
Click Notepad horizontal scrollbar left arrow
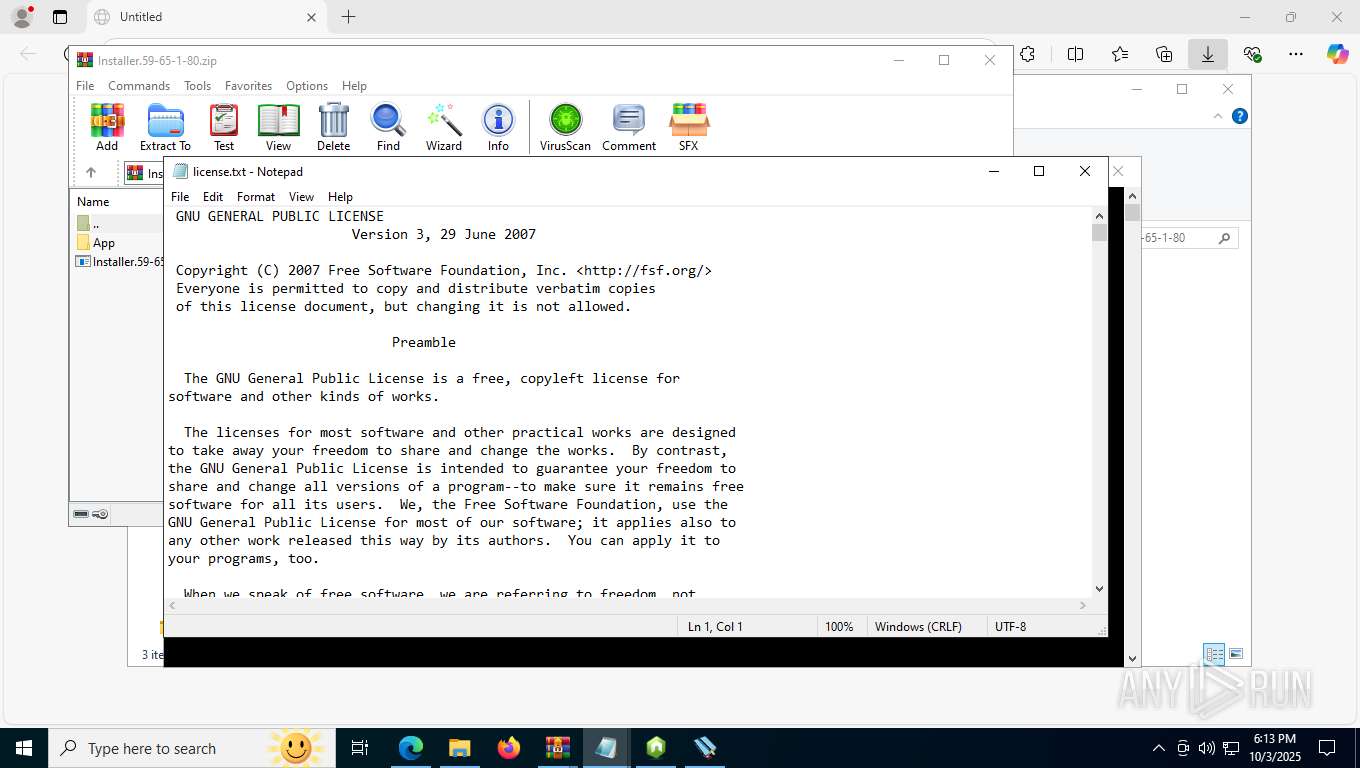(174, 606)
